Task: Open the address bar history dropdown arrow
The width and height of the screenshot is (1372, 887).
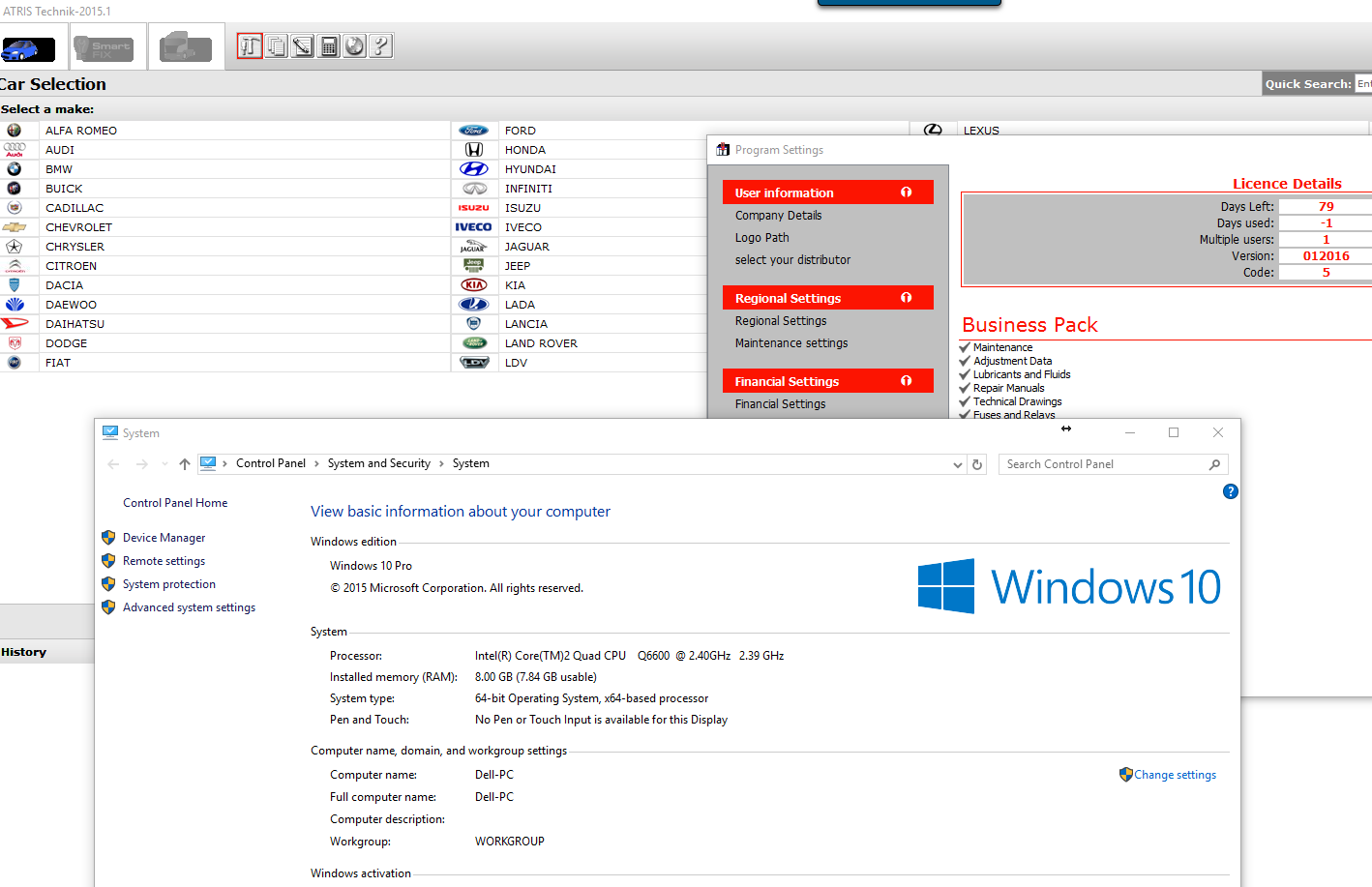Action: coord(958,464)
